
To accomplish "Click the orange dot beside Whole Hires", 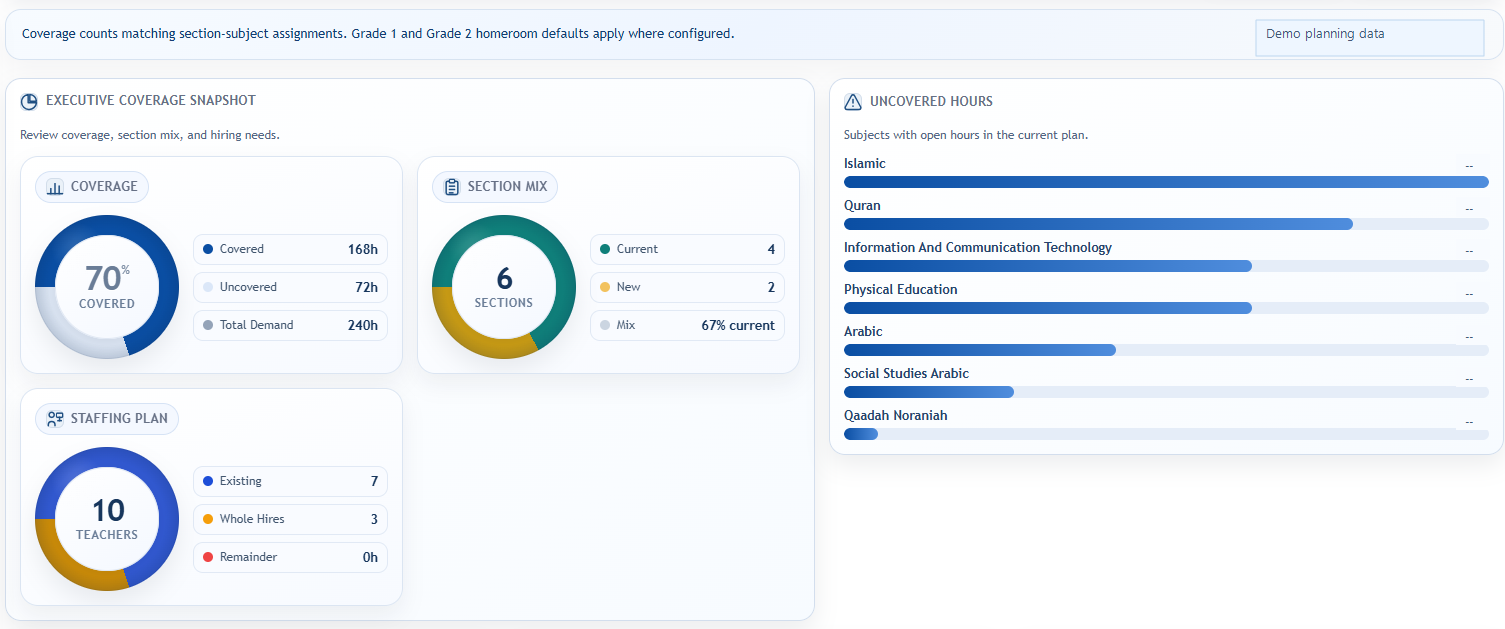I will pos(208,519).
